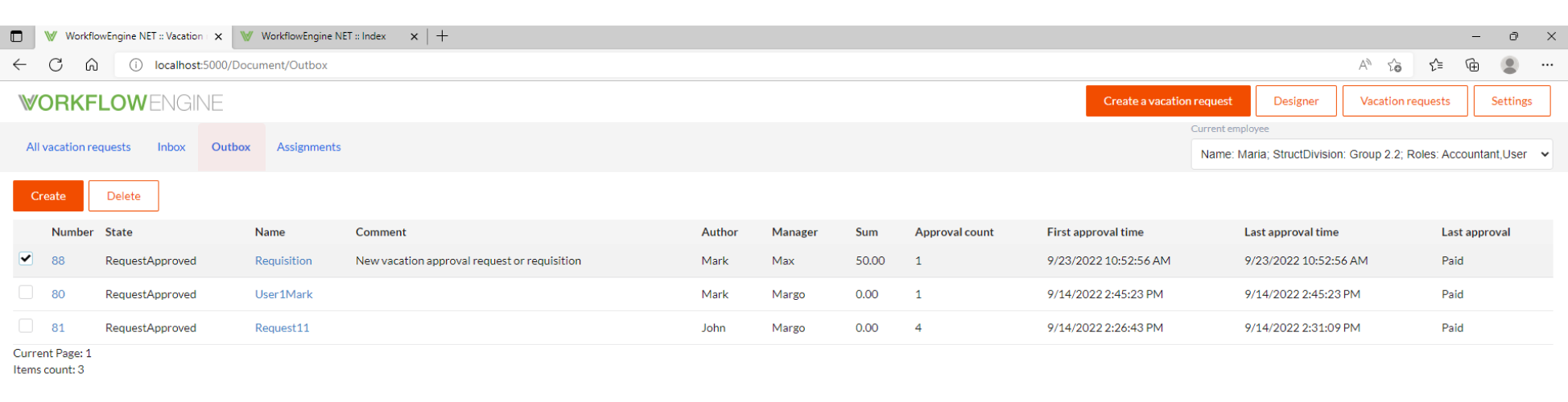1568x402 pixels.
Task: Click the read aloud icon in address bar
Action: 1364,65
